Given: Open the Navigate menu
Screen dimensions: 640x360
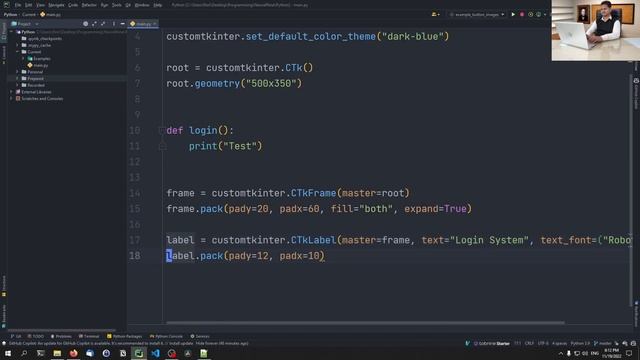Looking at the screenshot, I should (56, 5).
